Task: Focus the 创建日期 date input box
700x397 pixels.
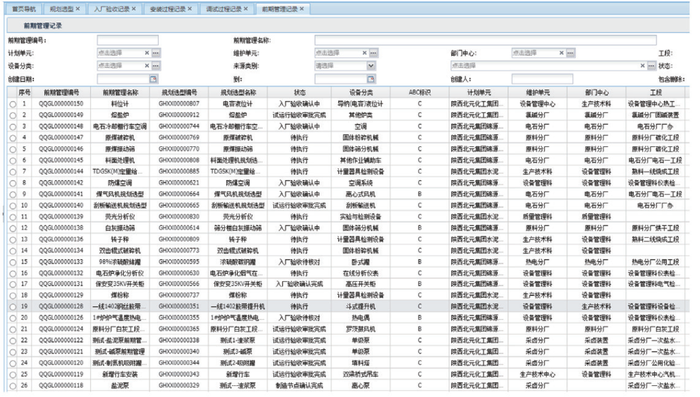Action: 123,79
